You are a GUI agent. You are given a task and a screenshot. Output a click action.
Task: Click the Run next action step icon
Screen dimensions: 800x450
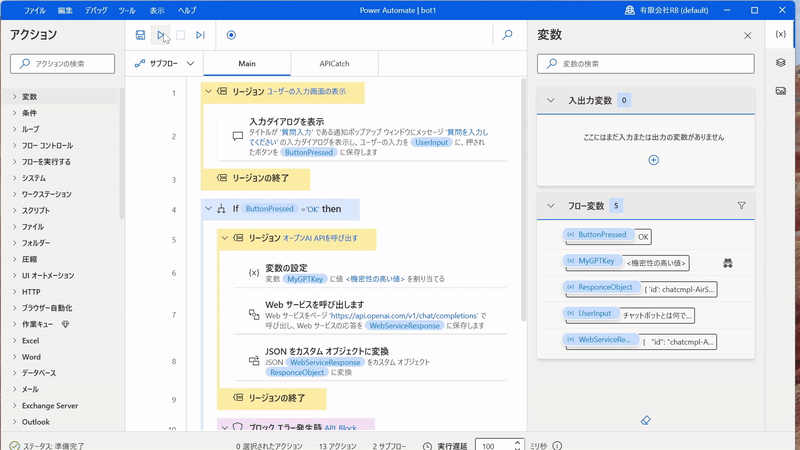point(200,35)
